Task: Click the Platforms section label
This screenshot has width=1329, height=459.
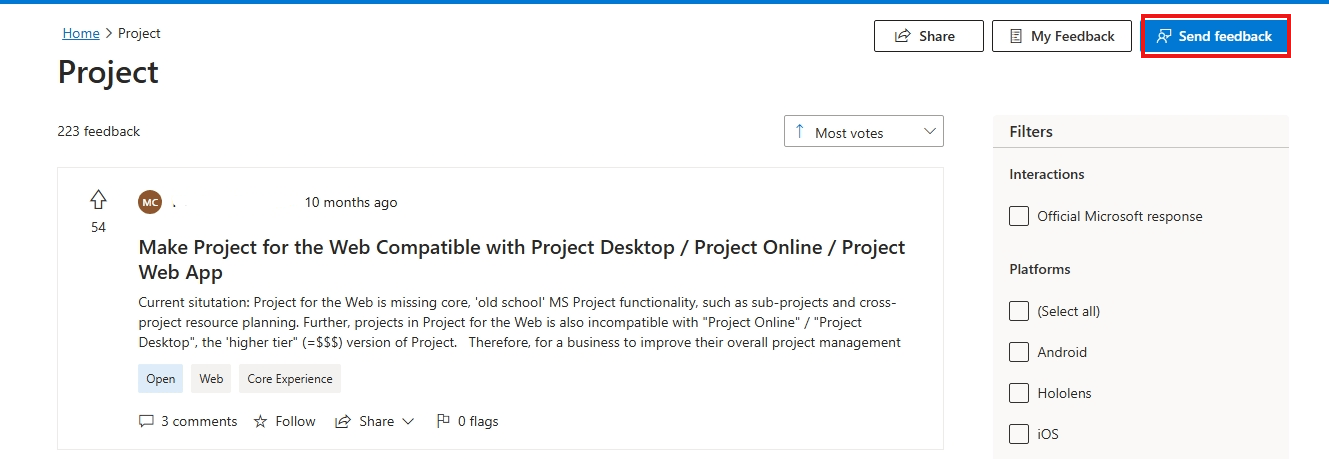Action: (1040, 269)
